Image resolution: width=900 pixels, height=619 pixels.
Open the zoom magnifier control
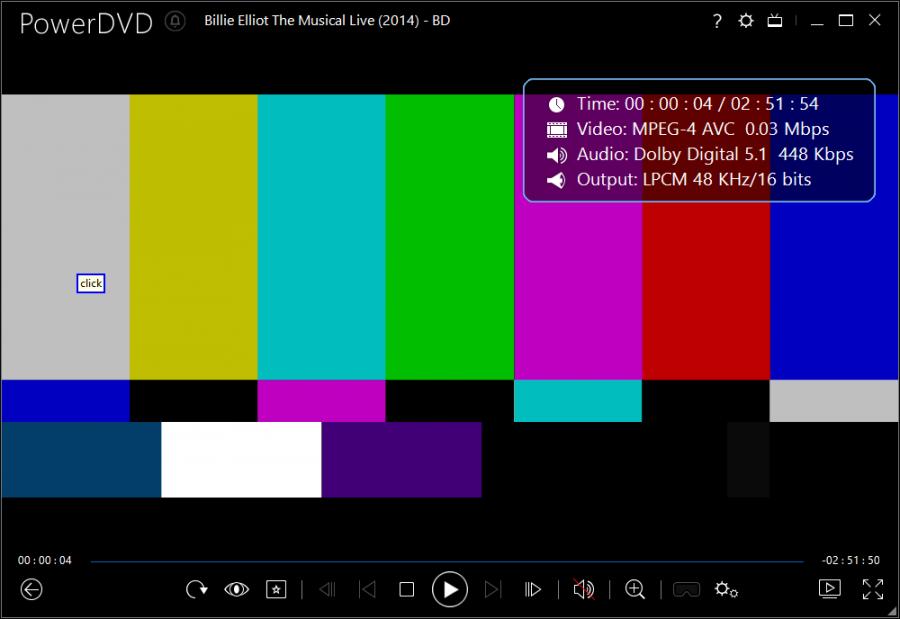tap(635, 589)
